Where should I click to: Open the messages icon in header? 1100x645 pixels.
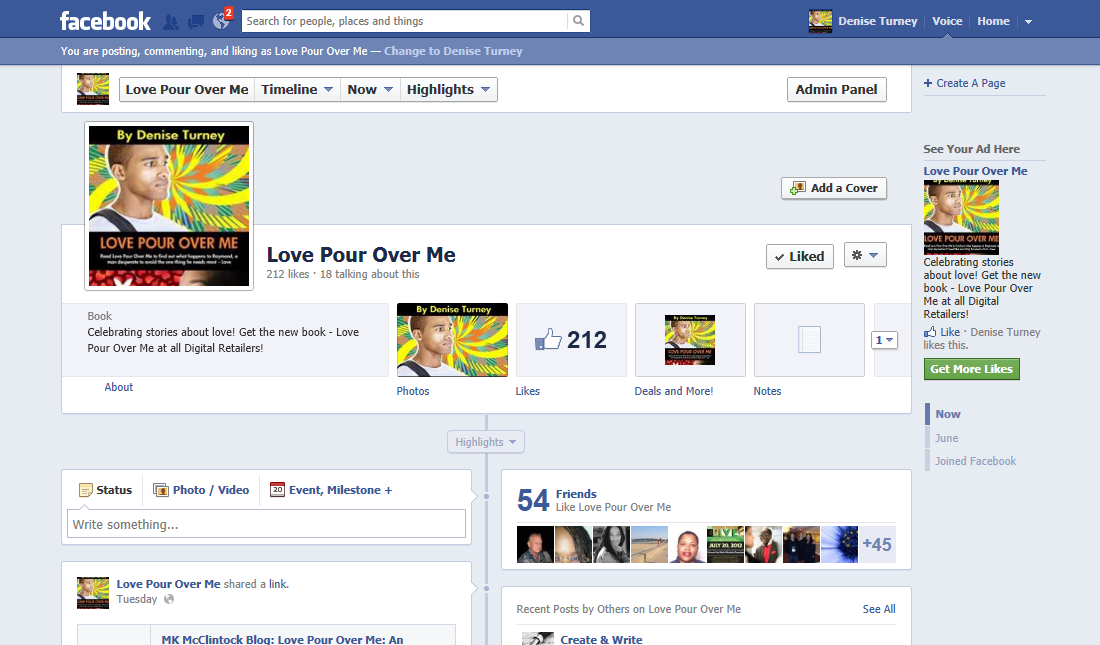point(196,22)
